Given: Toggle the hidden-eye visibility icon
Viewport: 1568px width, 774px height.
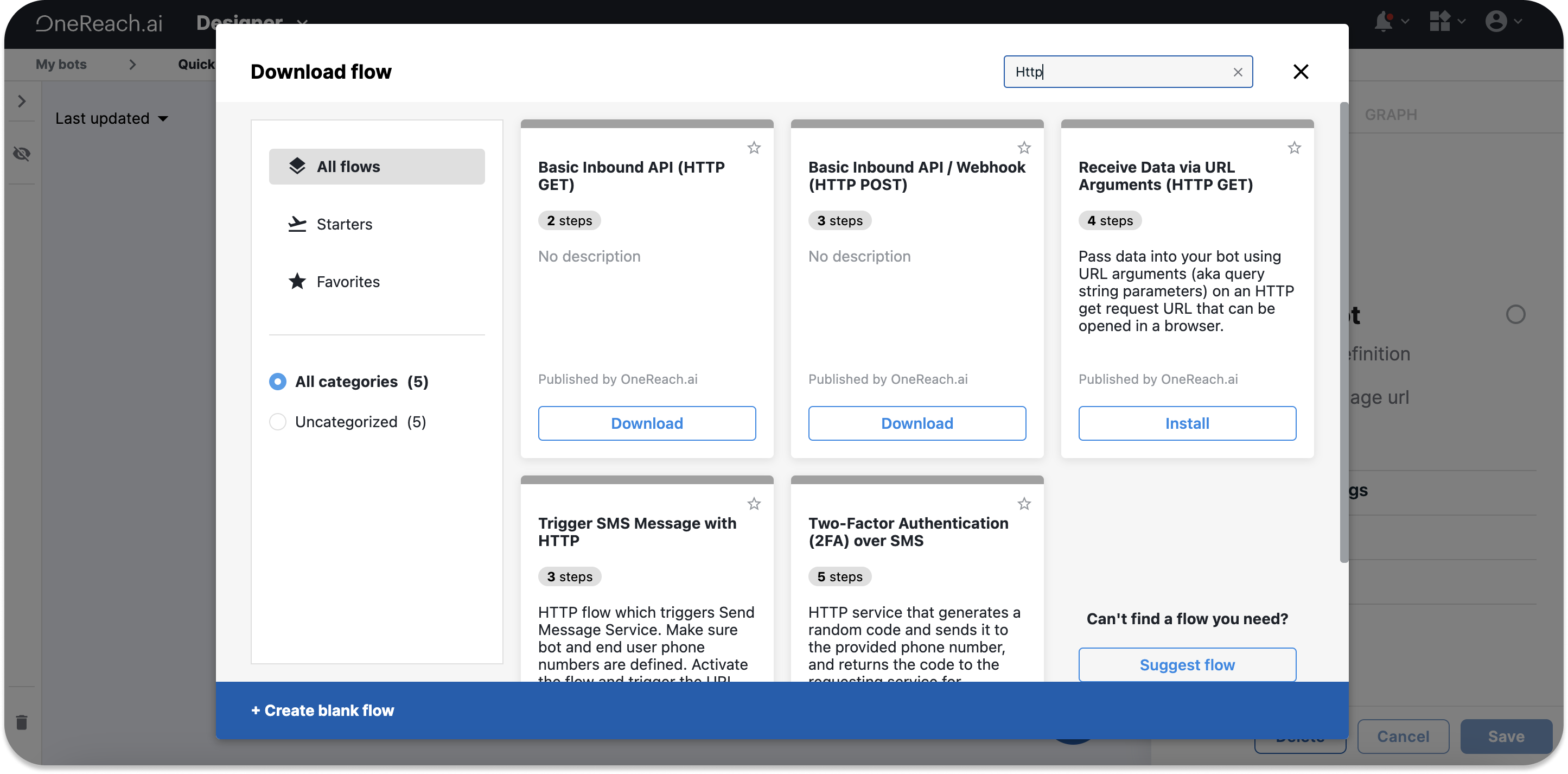Looking at the screenshot, I should [x=22, y=154].
